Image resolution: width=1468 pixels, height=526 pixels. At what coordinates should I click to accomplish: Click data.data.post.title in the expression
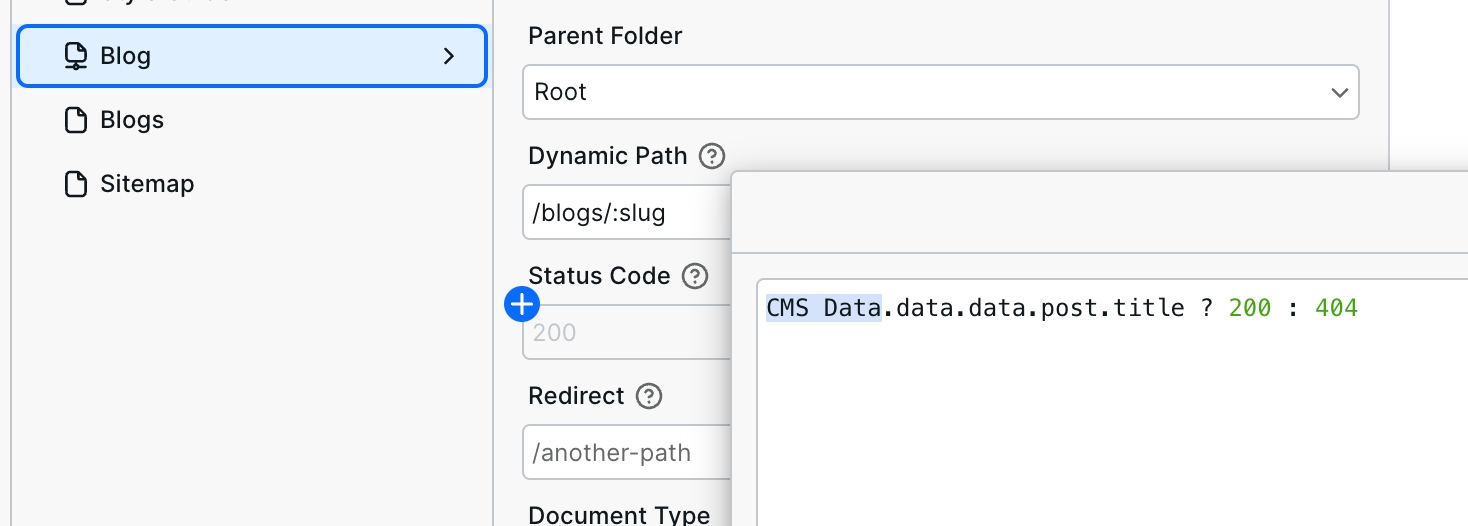point(1040,308)
